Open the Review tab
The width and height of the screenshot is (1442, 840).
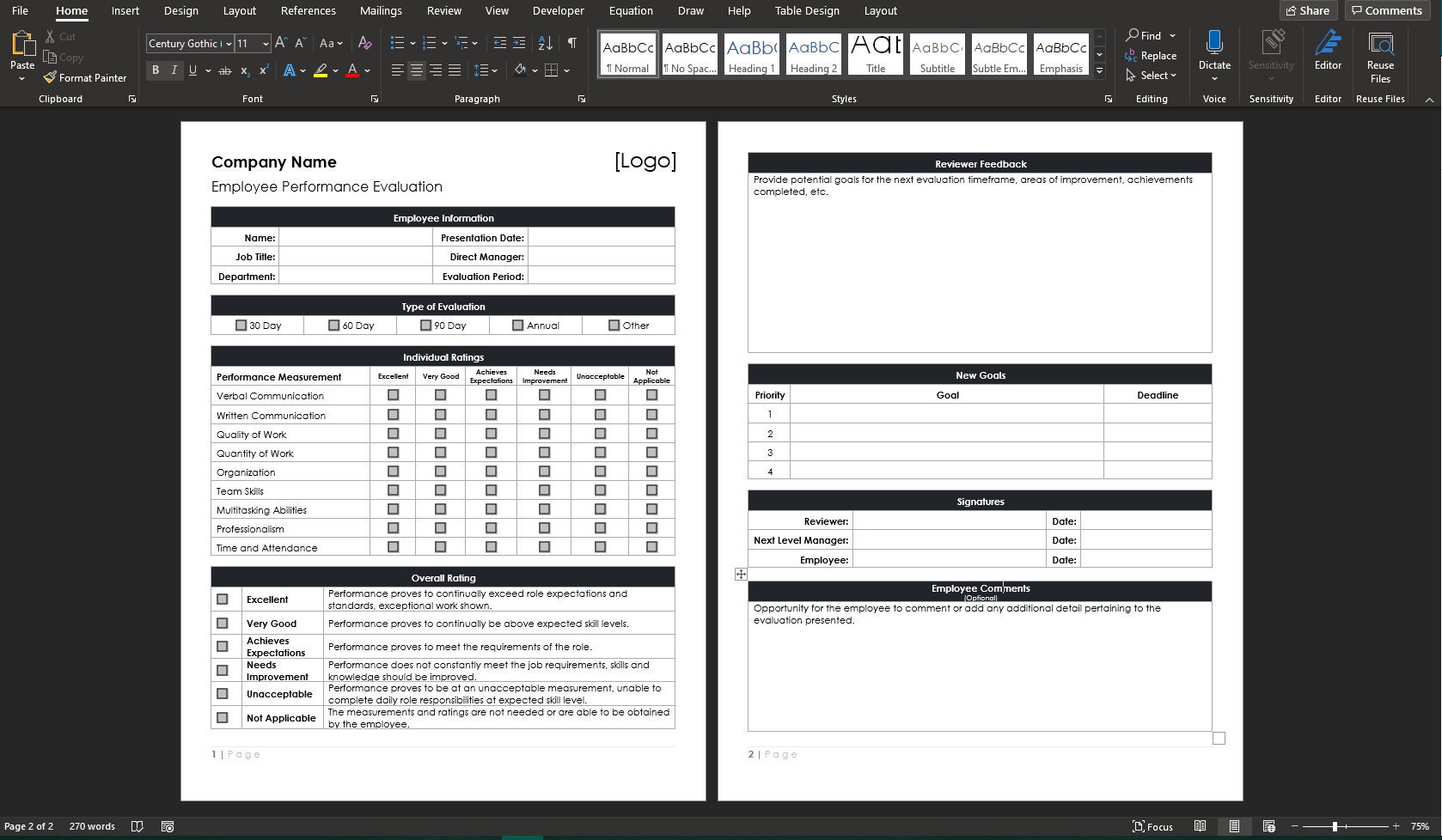443,11
